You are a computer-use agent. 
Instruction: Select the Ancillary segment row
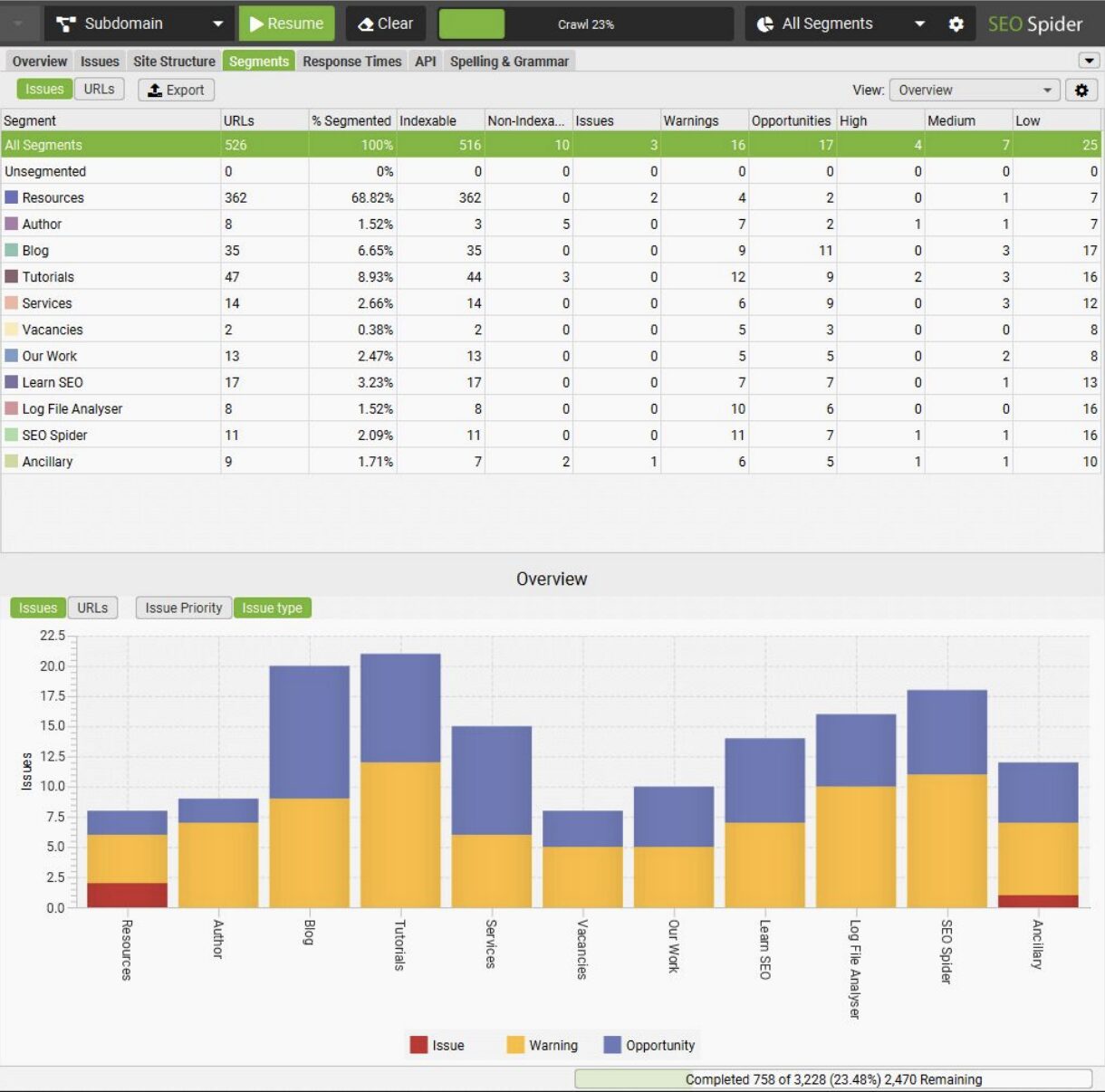(x=551, y=461)
